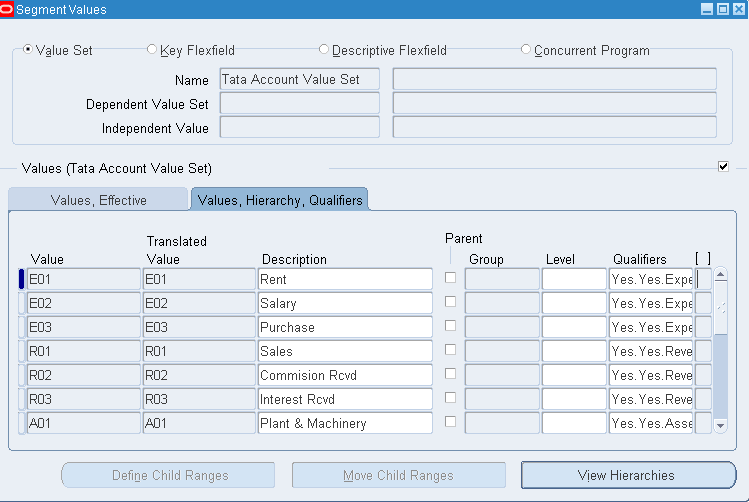The image size is (749, 502).
Task: Select the record indicator for row E02
Action: pyautogui.click(x=22, y=303)
